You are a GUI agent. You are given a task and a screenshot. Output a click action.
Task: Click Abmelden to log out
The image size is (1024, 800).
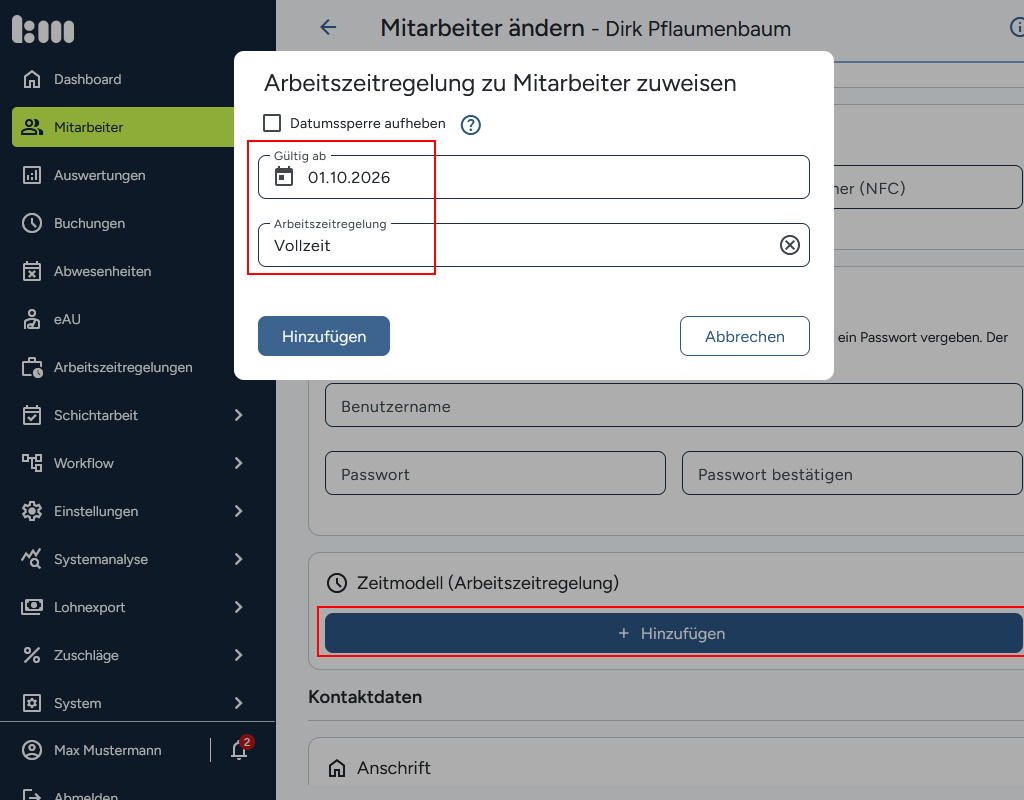coord(86,795)
